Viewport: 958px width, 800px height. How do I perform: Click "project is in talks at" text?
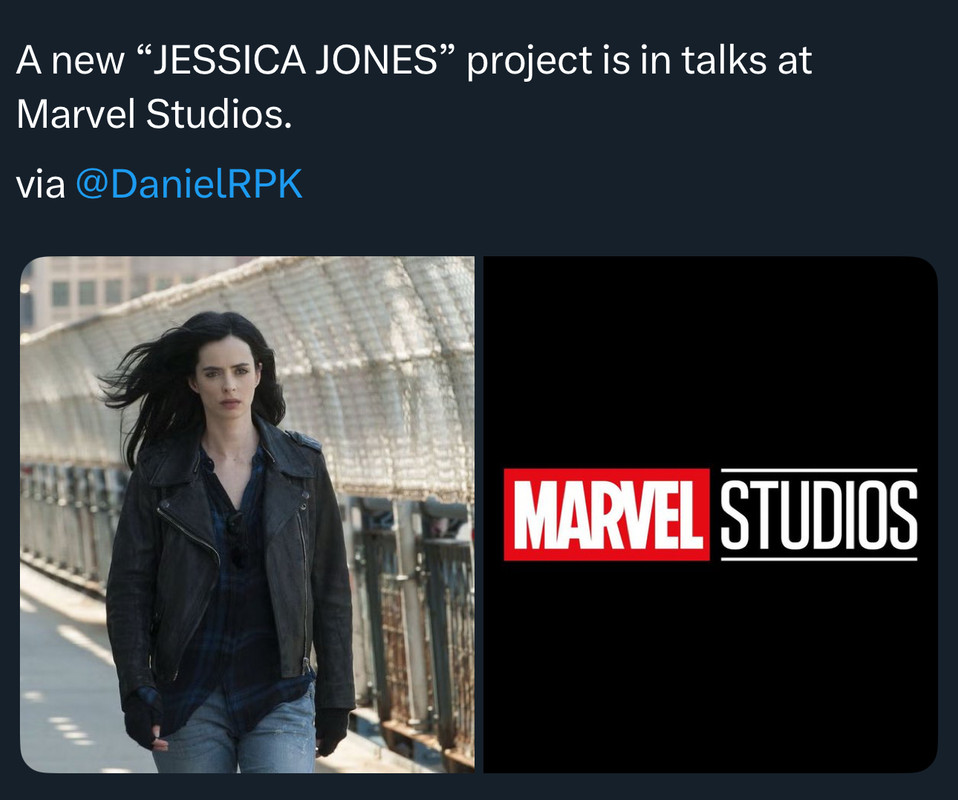[639, 61]
